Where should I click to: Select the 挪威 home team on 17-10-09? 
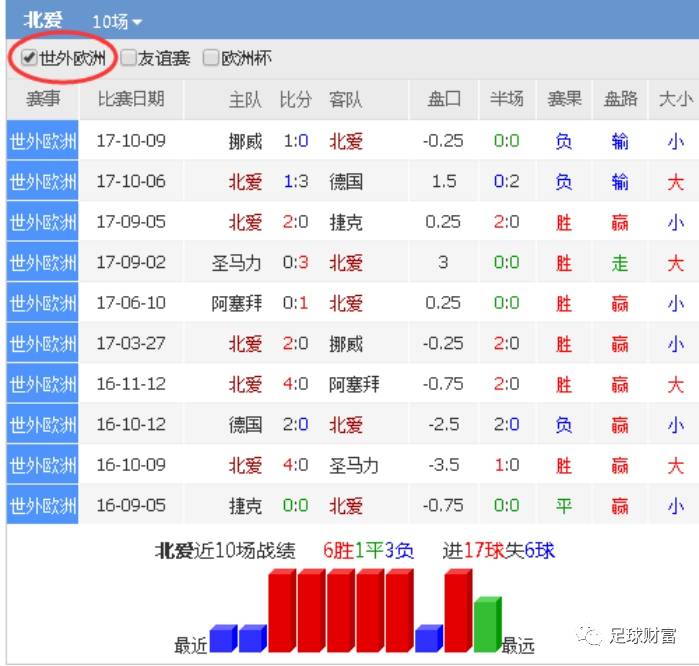245,141
